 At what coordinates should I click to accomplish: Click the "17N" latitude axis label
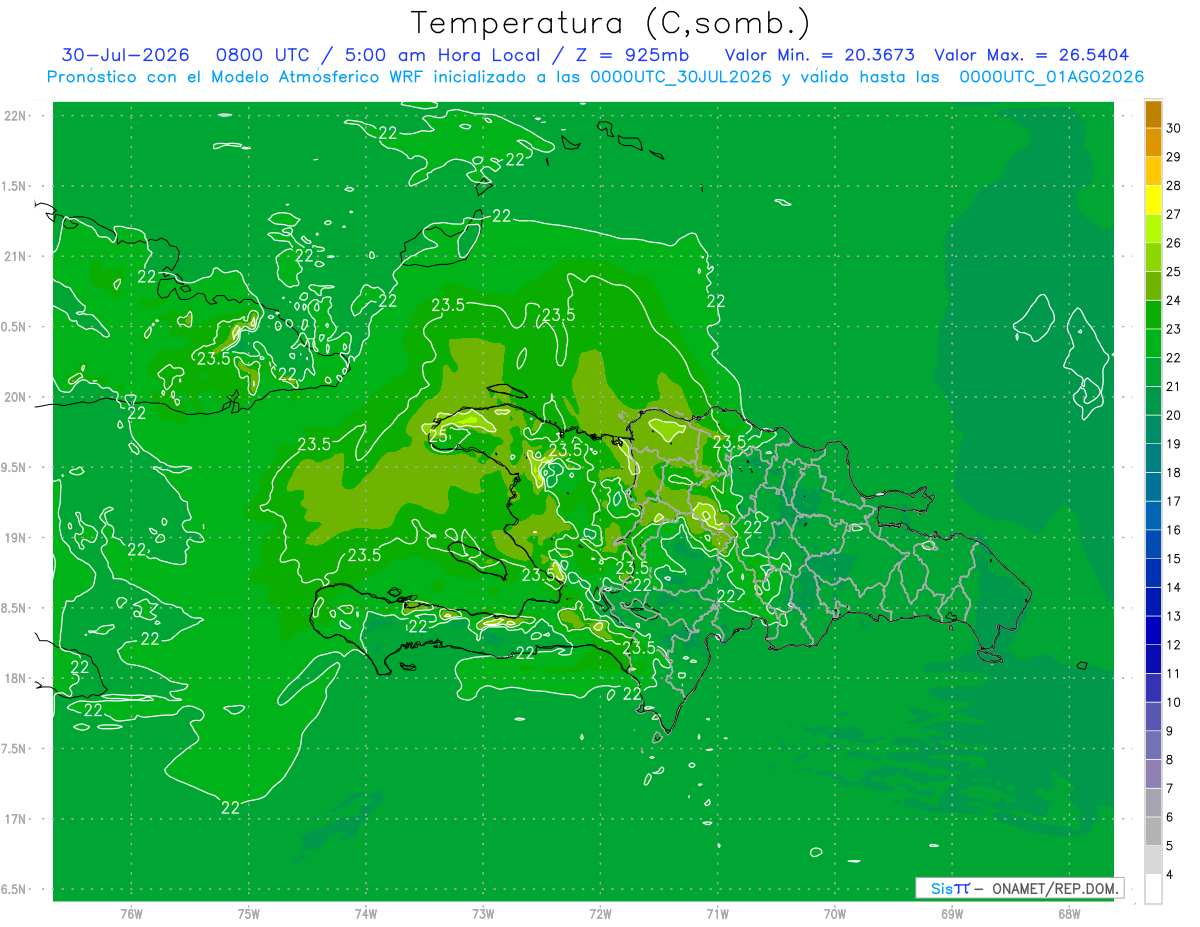pyautogui.click(x=14, y=819)
